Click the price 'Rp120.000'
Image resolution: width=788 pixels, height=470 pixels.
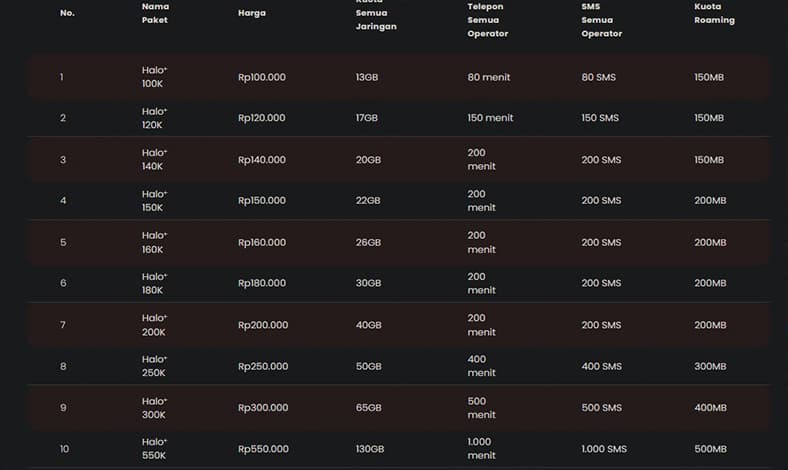coord(262,118)
